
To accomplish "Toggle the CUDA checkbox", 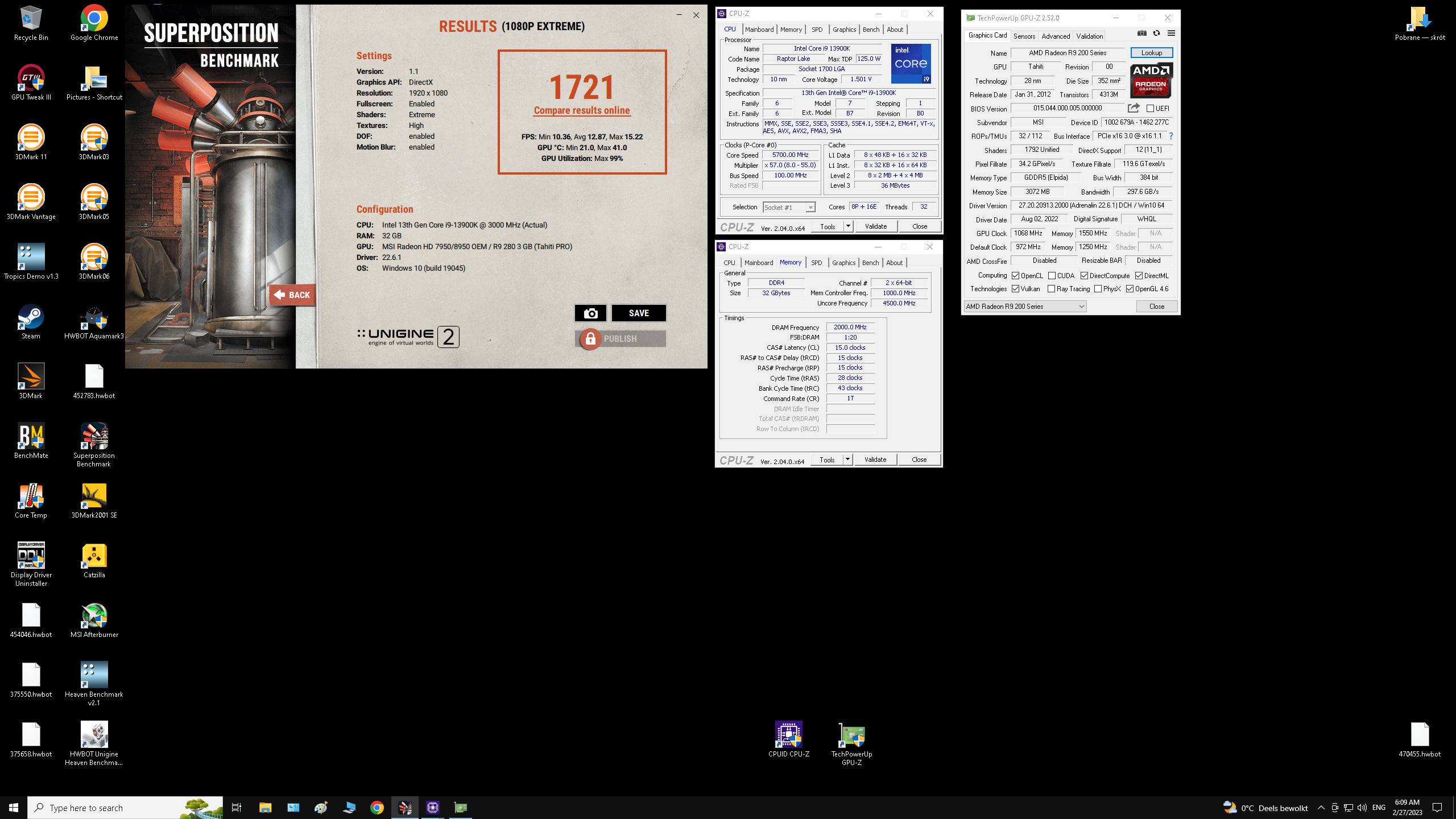I will point(1052,275).
